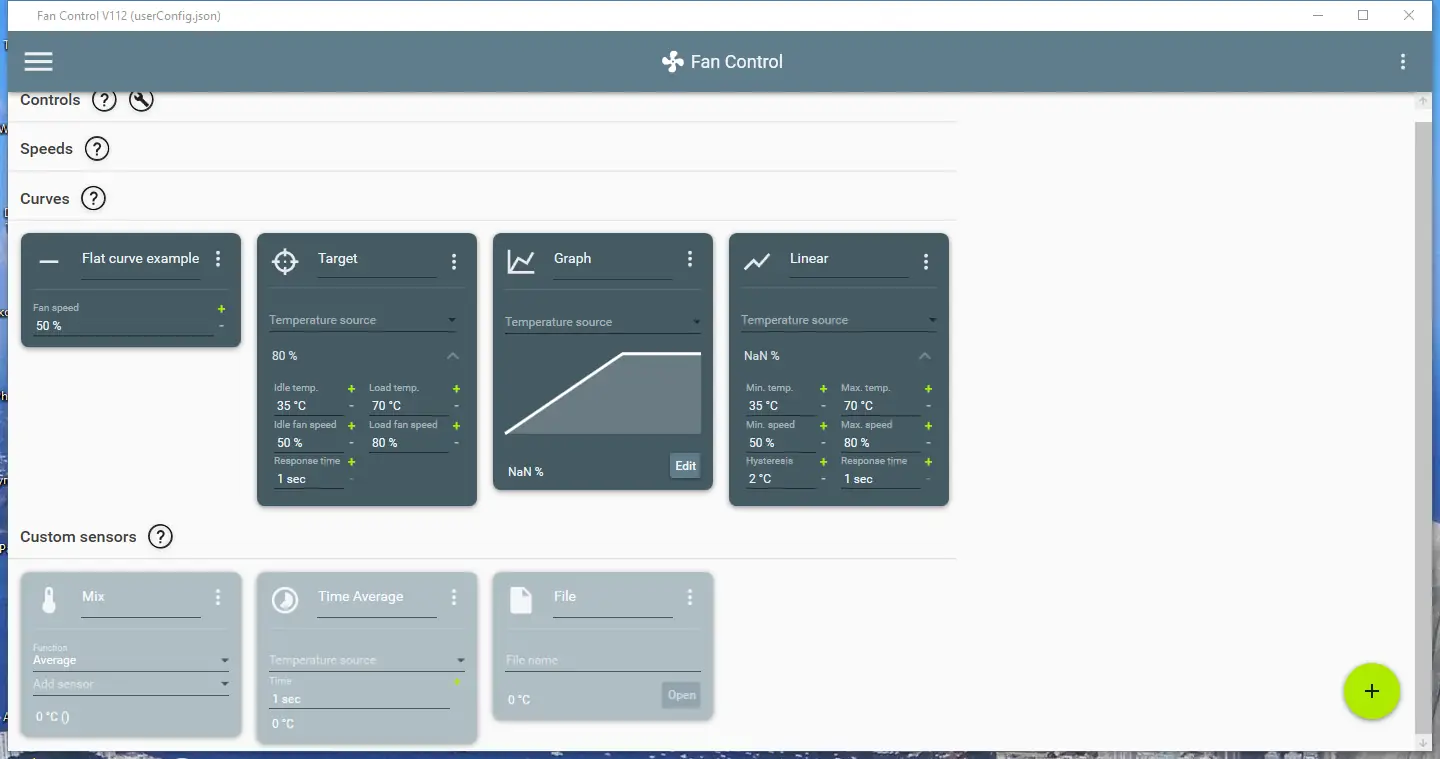This screenshot has height=759, width=1440.
Task: Open Temperature source dropdown on Linear card
Action: point(839,320)
